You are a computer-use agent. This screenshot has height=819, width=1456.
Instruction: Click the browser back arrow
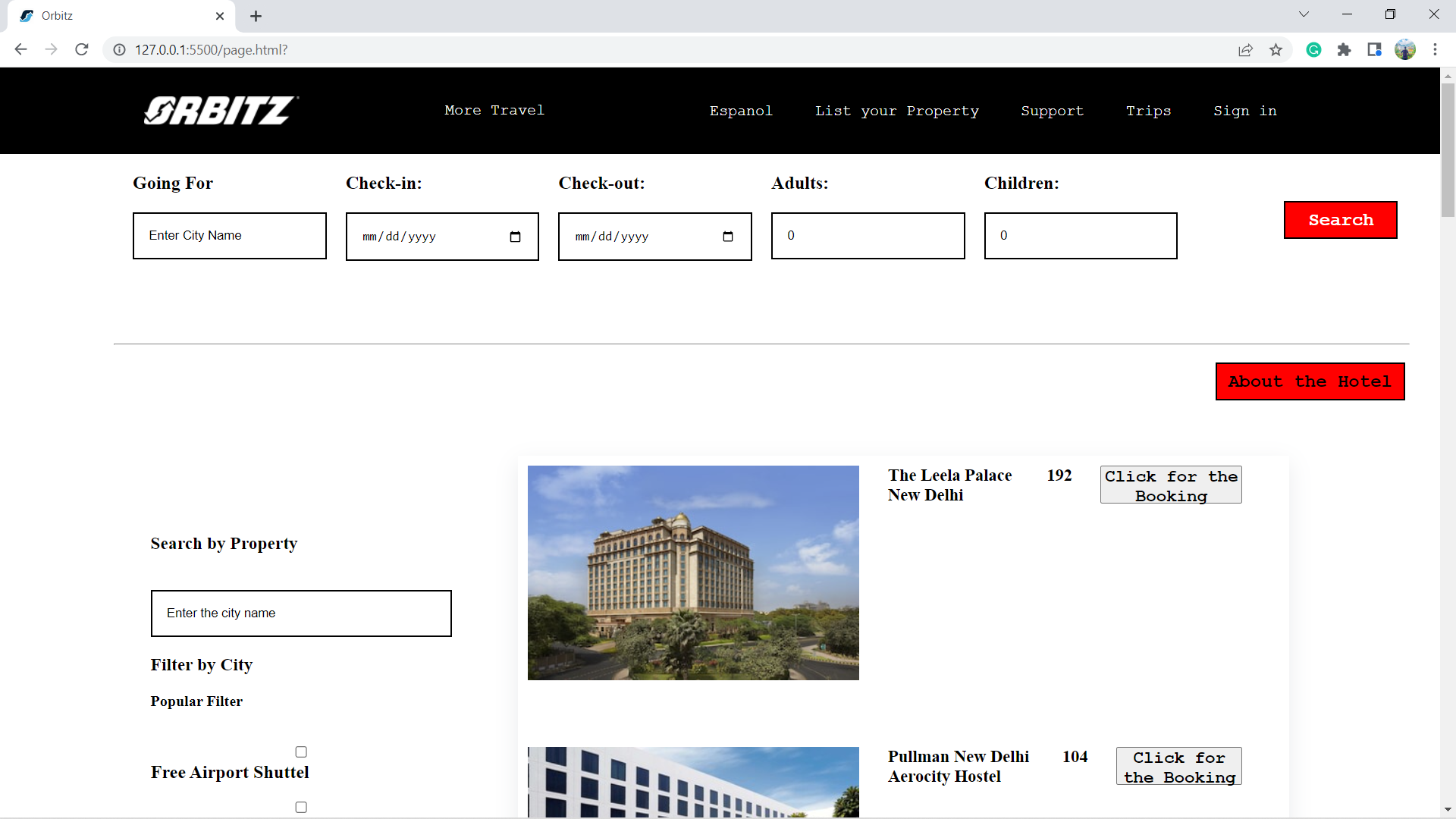pos(20,49)
